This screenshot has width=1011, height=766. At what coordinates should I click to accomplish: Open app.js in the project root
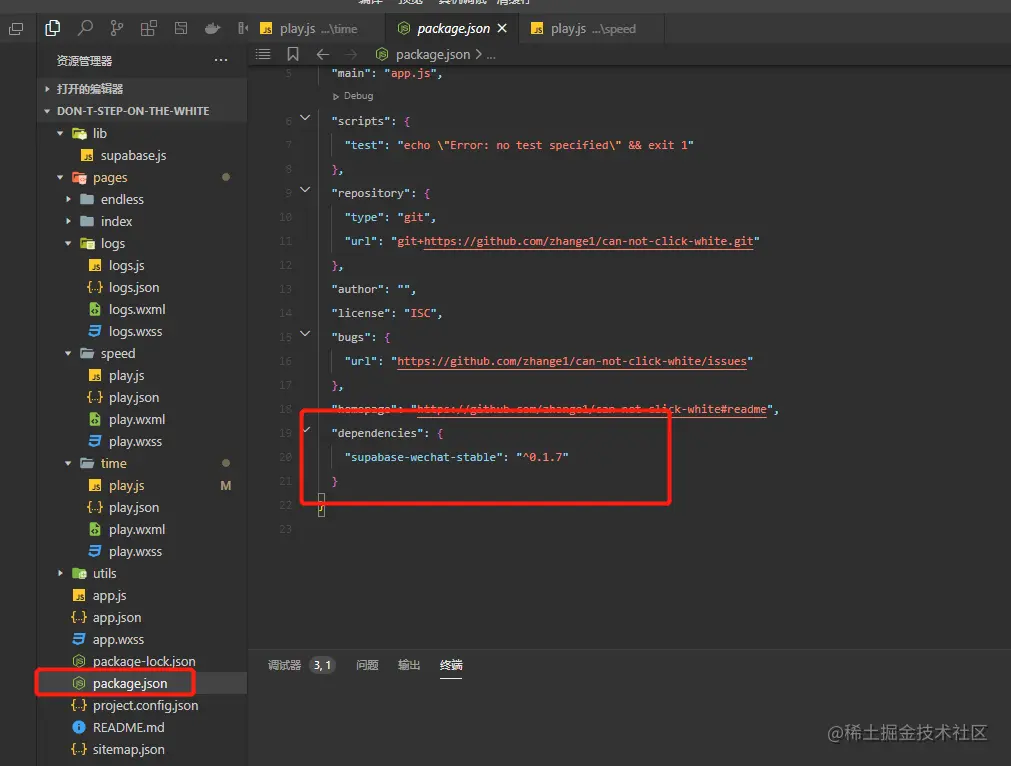point(109,595)
